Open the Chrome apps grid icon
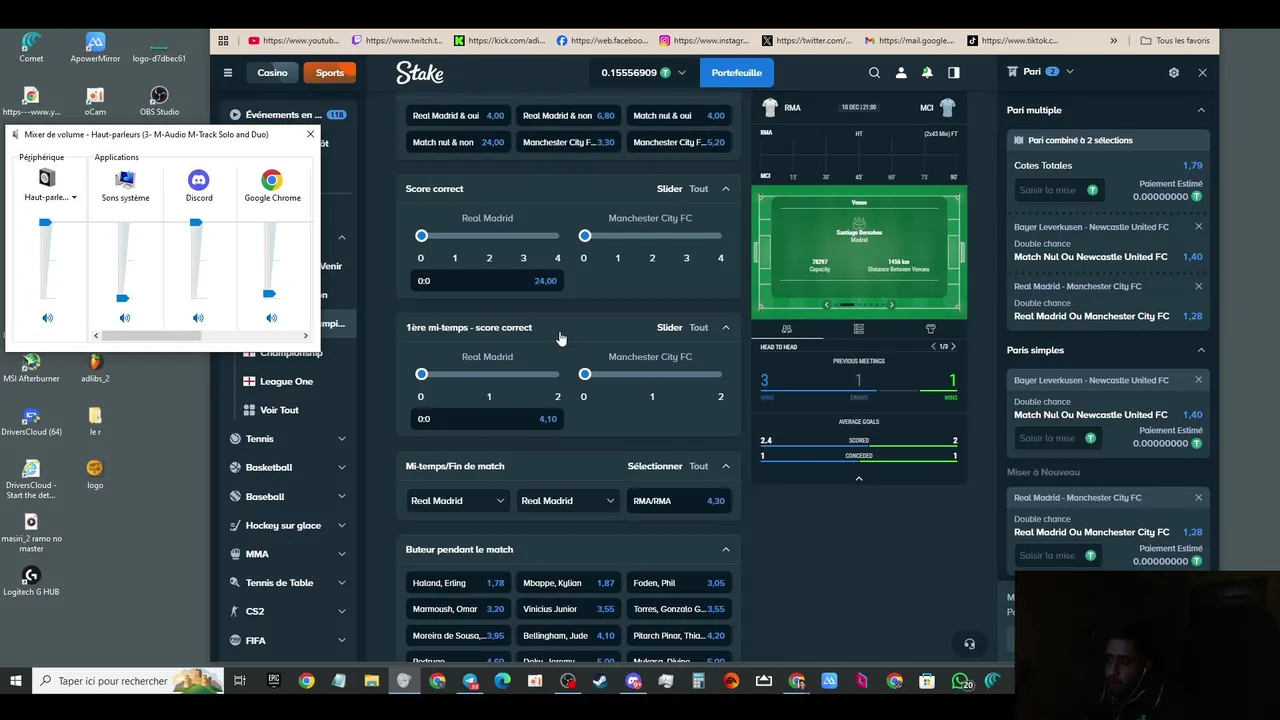Viewport: 1280px width, 720px height. [x=223, y=41]
